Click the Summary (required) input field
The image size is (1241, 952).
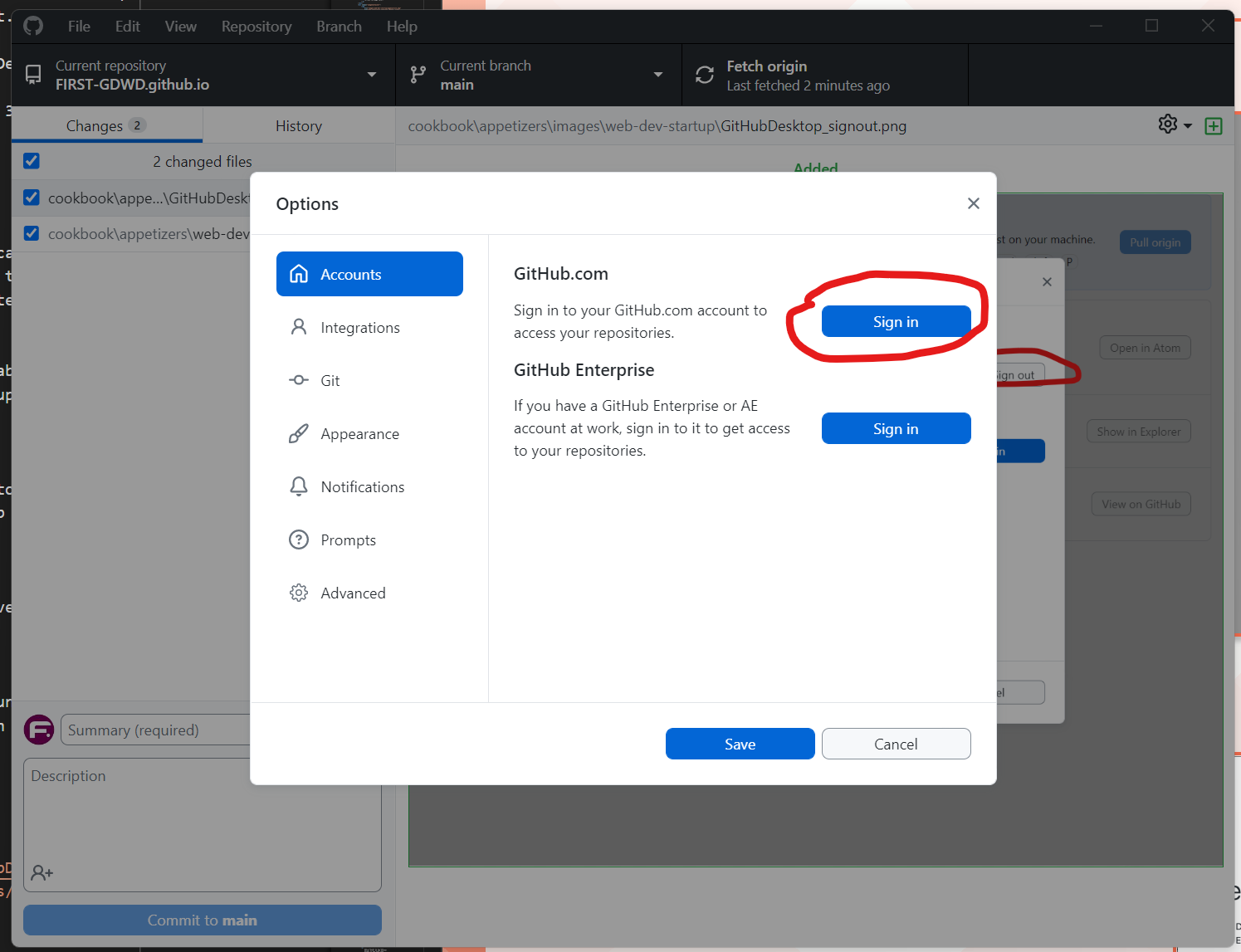pyautogui.click(x=155, y=730)
